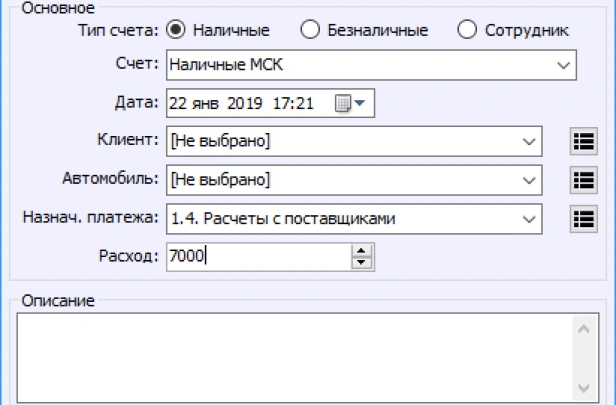Viewport: 616px width, 405px height.
Task: Click the time 17:21 in Дата field
Action: point(304,103)
